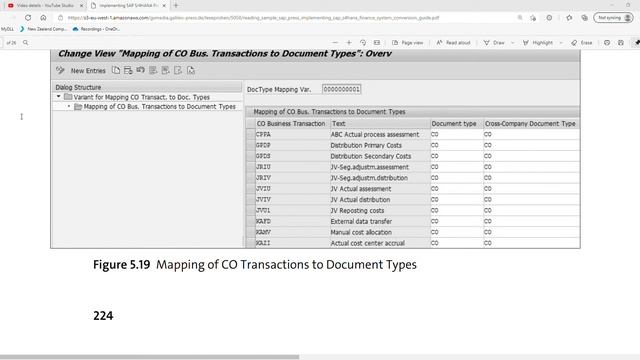Click the Figure 5.19 caption text
Image resolution: width=640 pixels, height=360 pixels.
[x=255, y=265]
